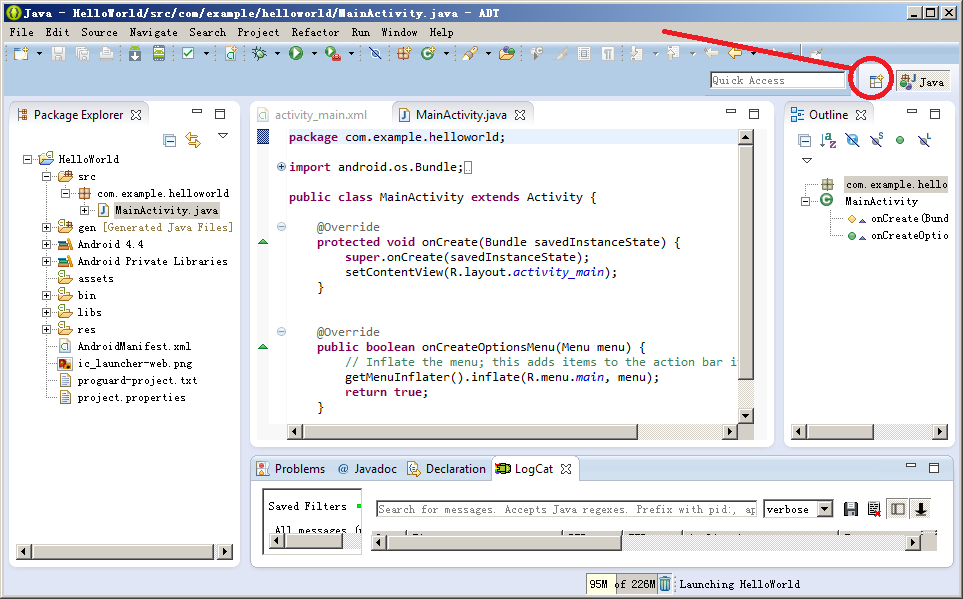This screenshot has height=599, width=963.
Task: Click the editor vertical scrollbar thumb
Action: coord(746,262)
